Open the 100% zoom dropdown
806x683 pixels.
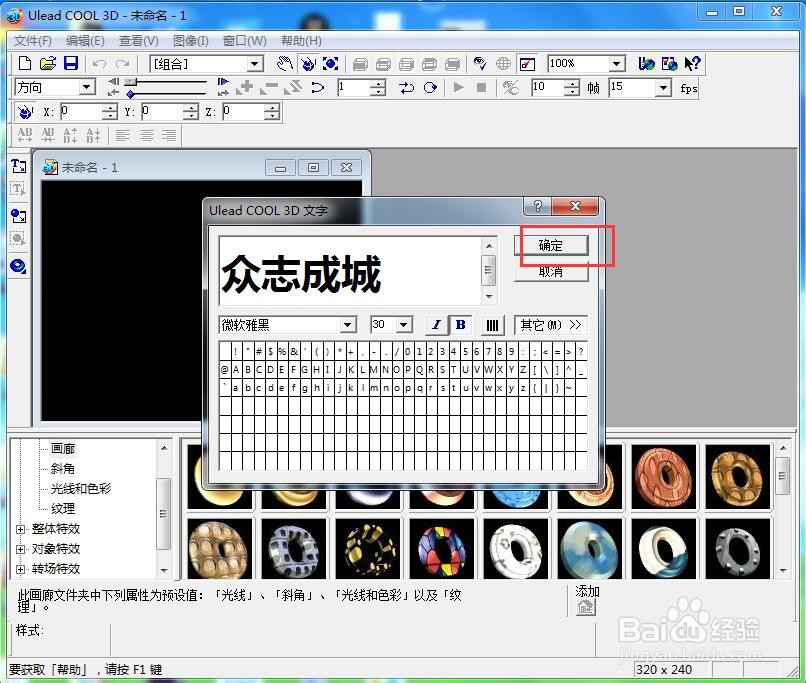click(617, 64)
